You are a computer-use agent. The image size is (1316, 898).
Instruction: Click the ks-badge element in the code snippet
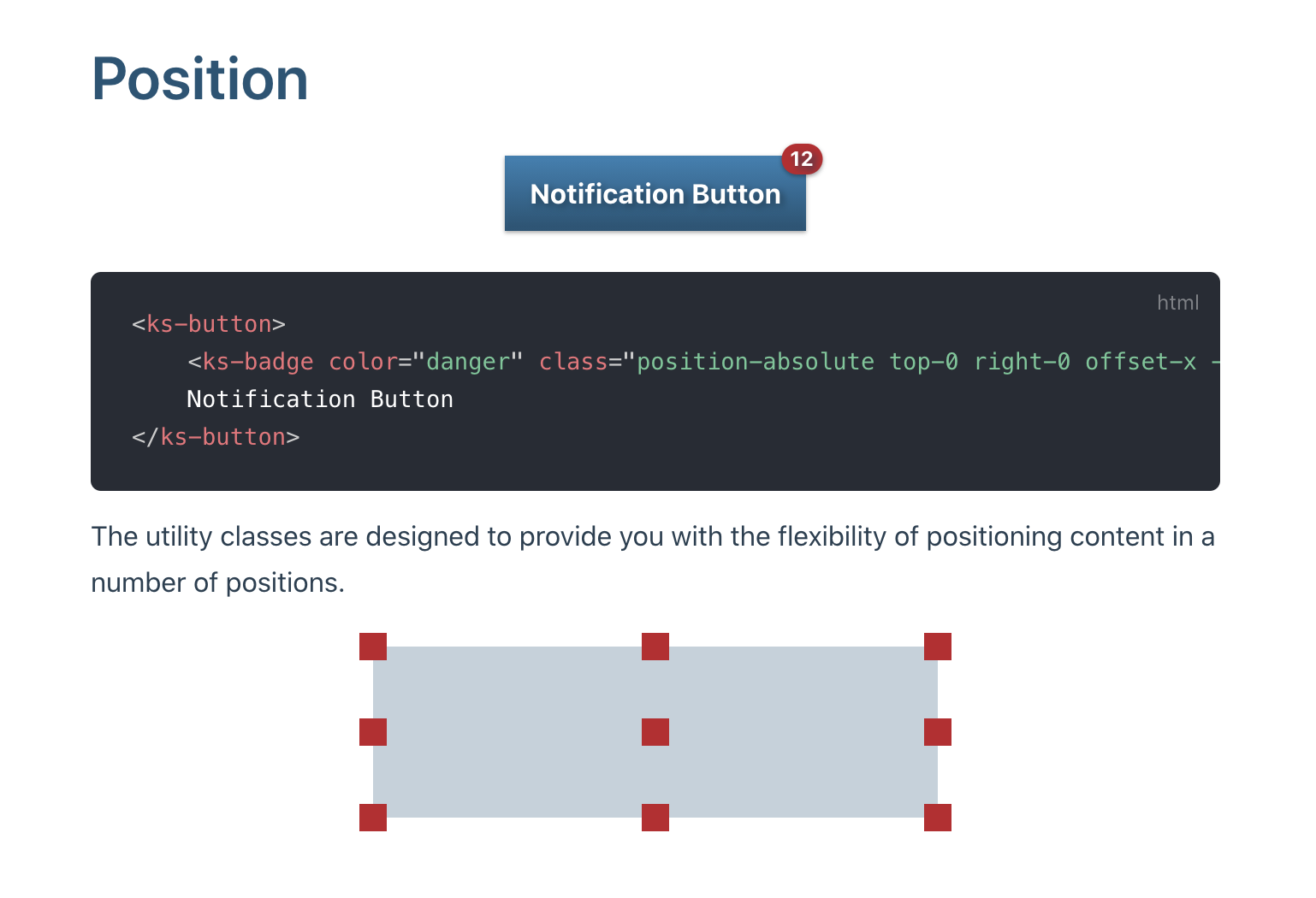[257, 361]
